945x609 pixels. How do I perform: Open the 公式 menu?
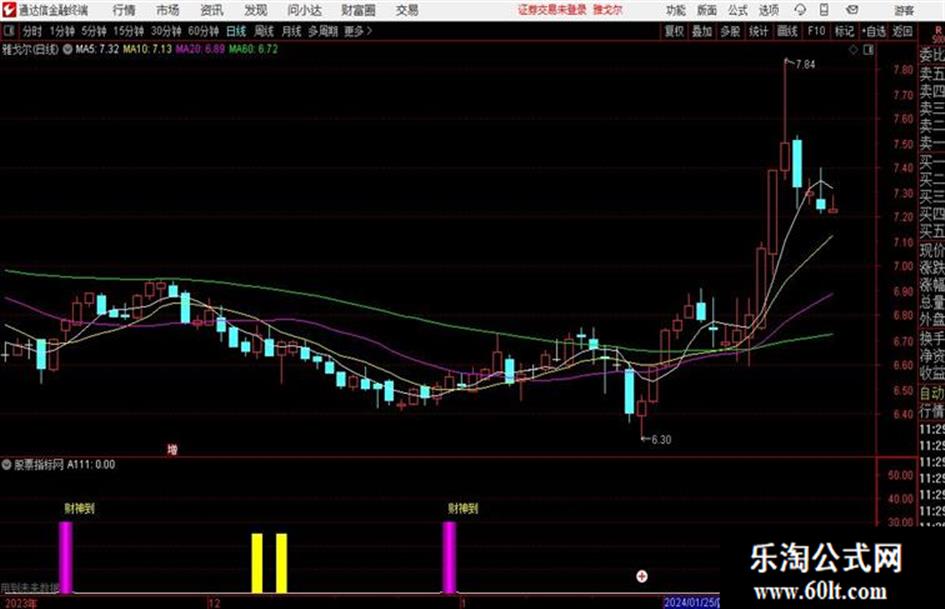tap(738, 10)
